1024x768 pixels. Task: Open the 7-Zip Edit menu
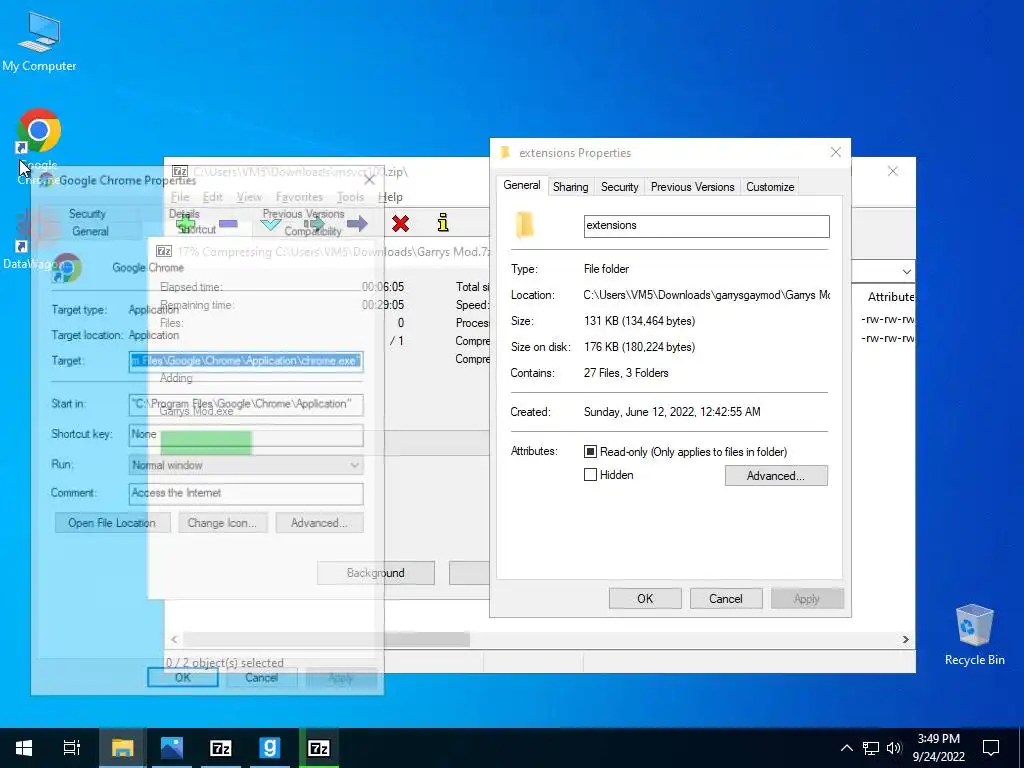click(212, 197)
